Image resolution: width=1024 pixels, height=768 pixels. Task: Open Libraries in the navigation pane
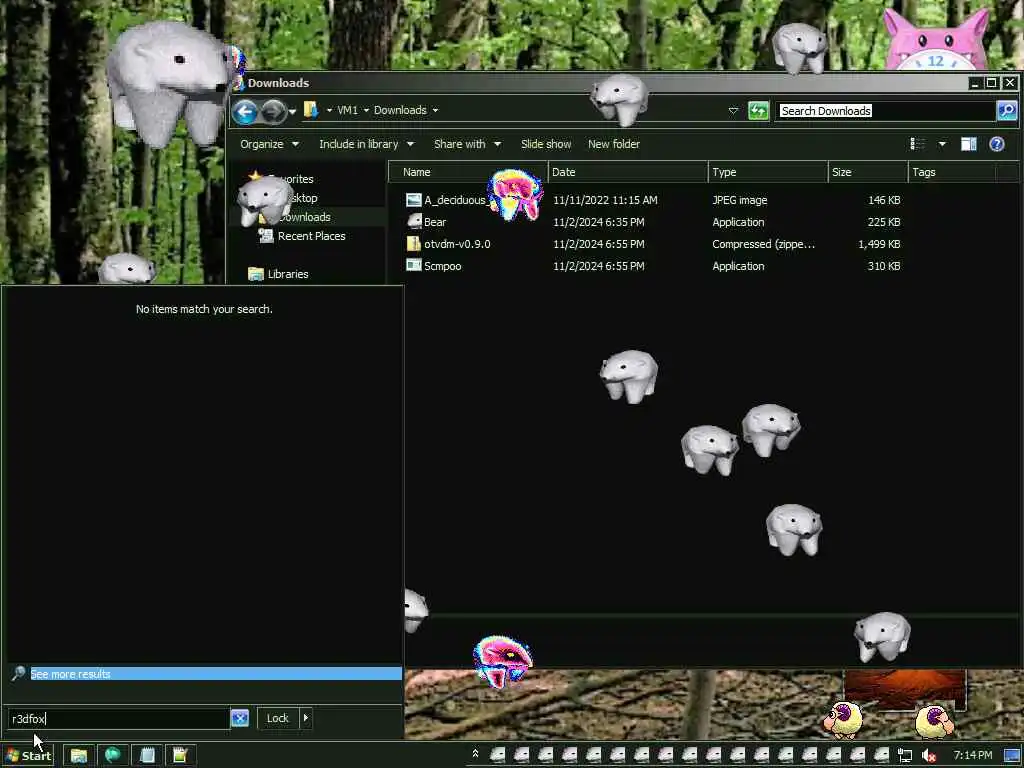[x=287, y=274]
